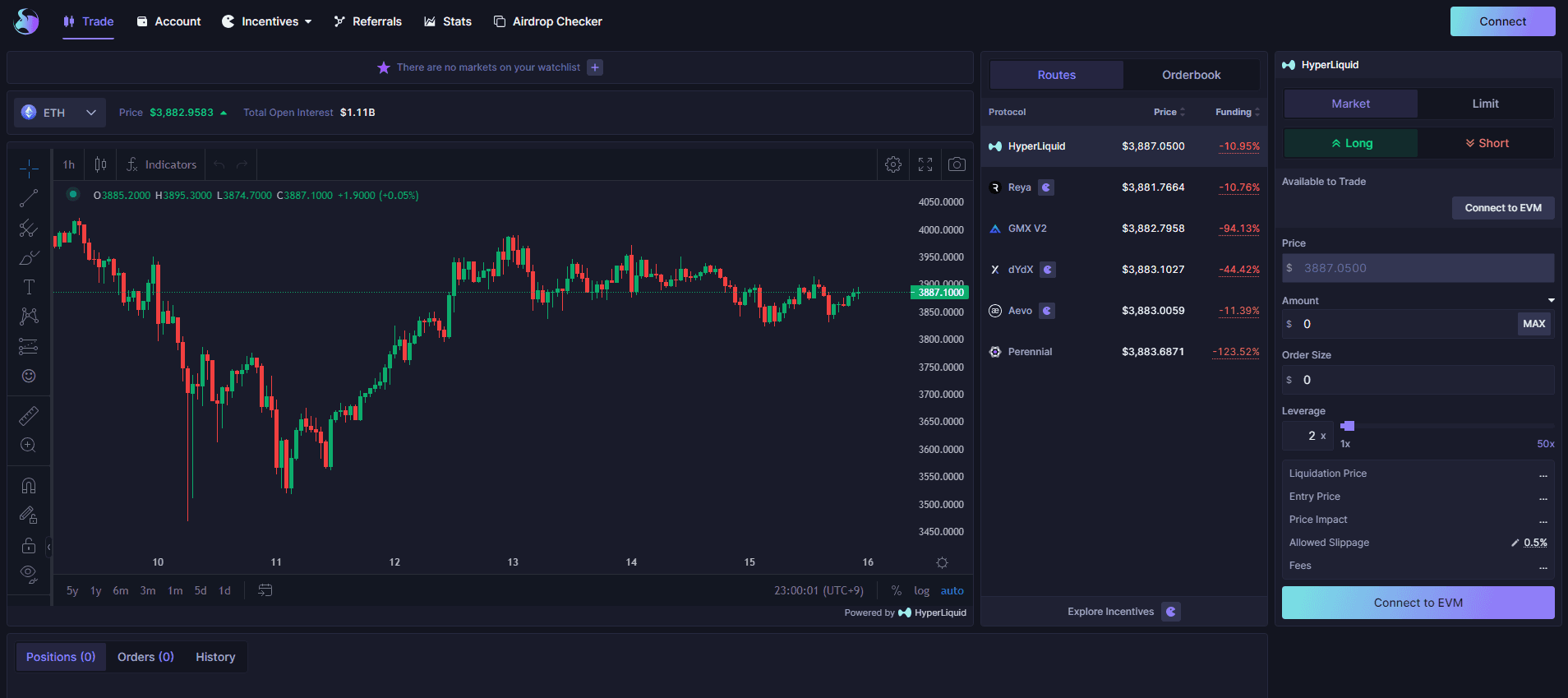Select the crosshair cursor tool
Viewport: 1568px width, 698px height.
click(29, 169)
